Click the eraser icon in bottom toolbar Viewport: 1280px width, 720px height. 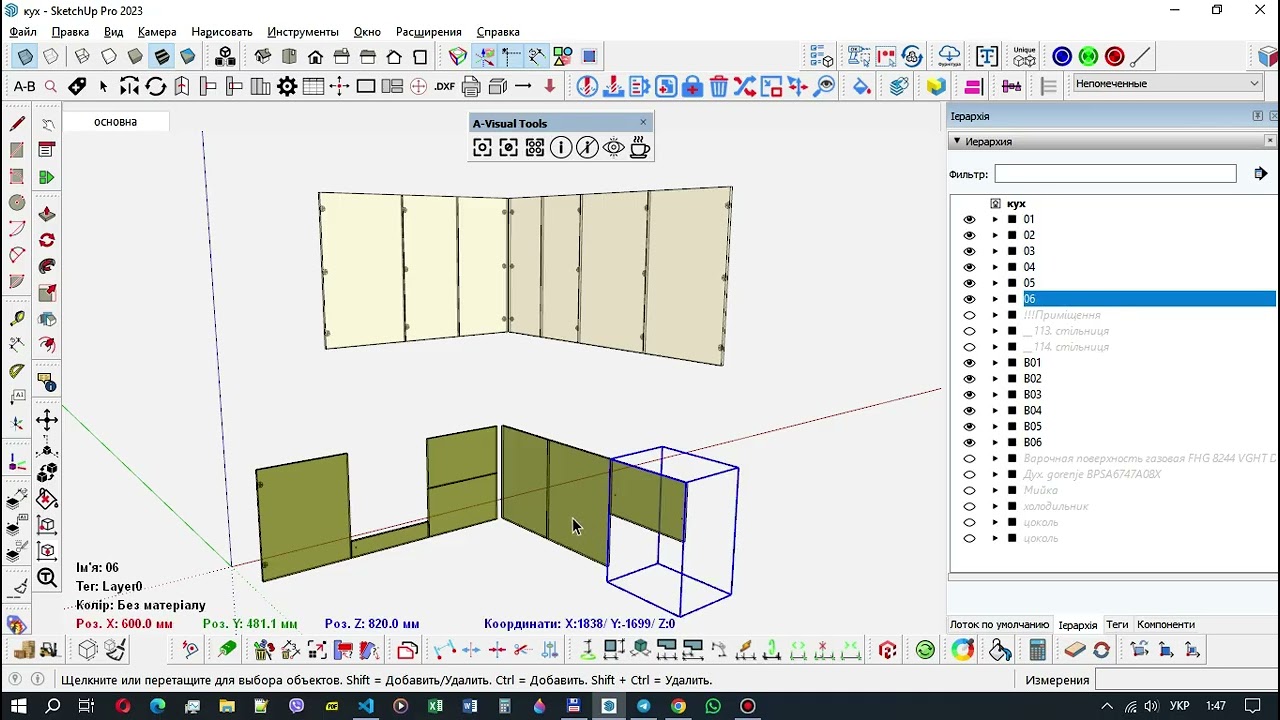tap(1075, 650)
